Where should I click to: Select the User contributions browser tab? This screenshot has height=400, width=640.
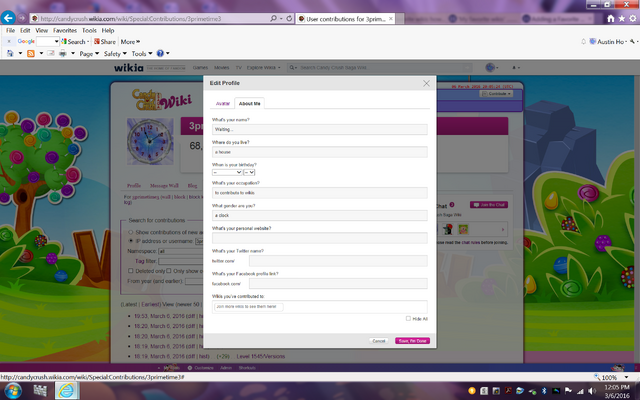click(345, 19)
